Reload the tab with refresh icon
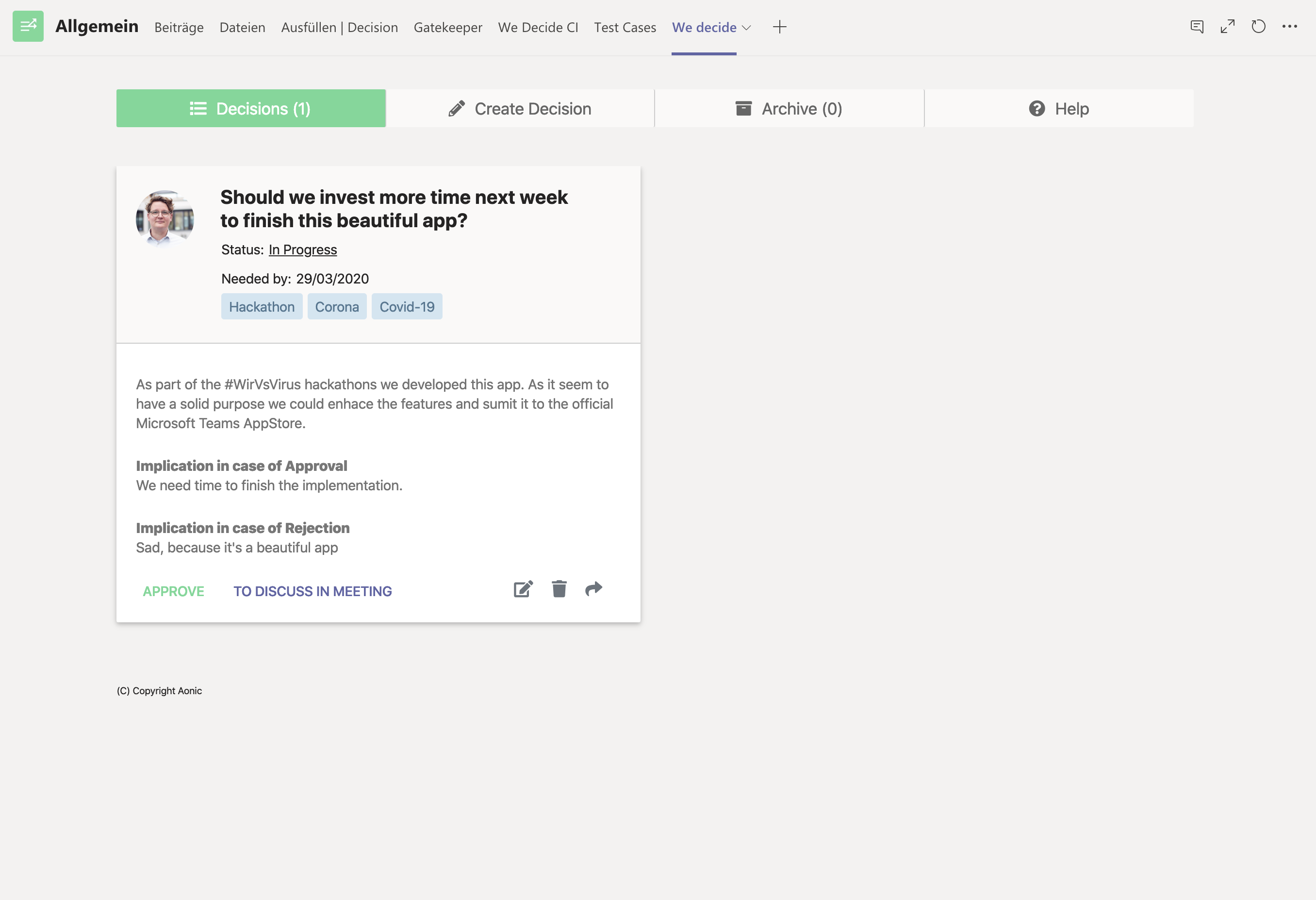1316x900 pixels. point(1258,27)
